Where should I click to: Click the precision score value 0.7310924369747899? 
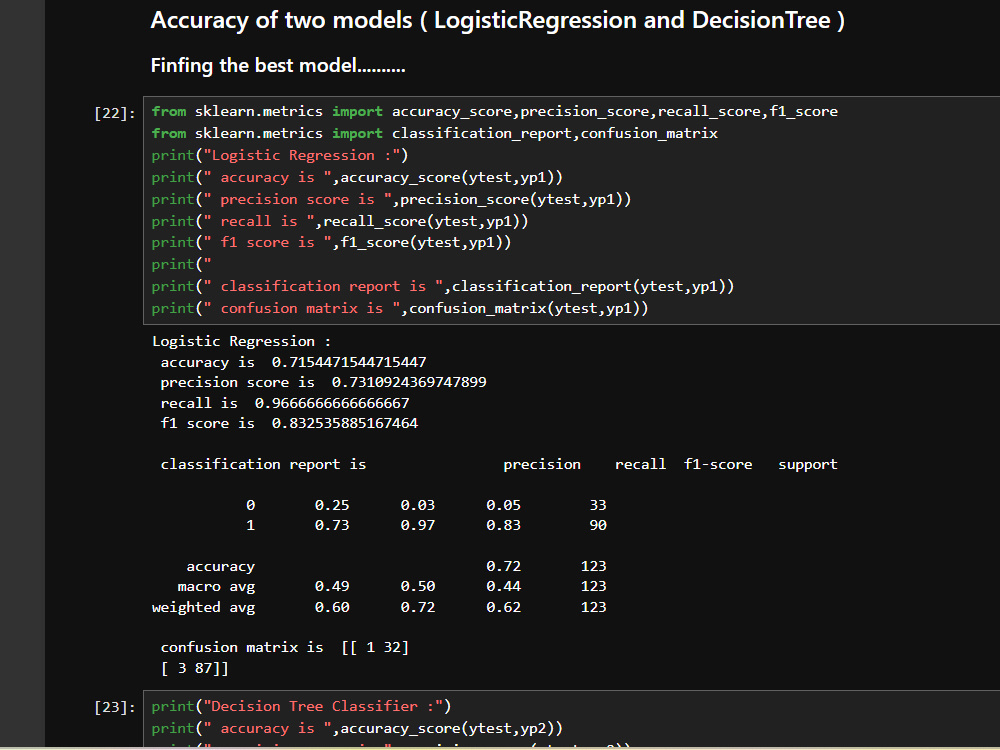pyautogui.click(x=409, y=383)
